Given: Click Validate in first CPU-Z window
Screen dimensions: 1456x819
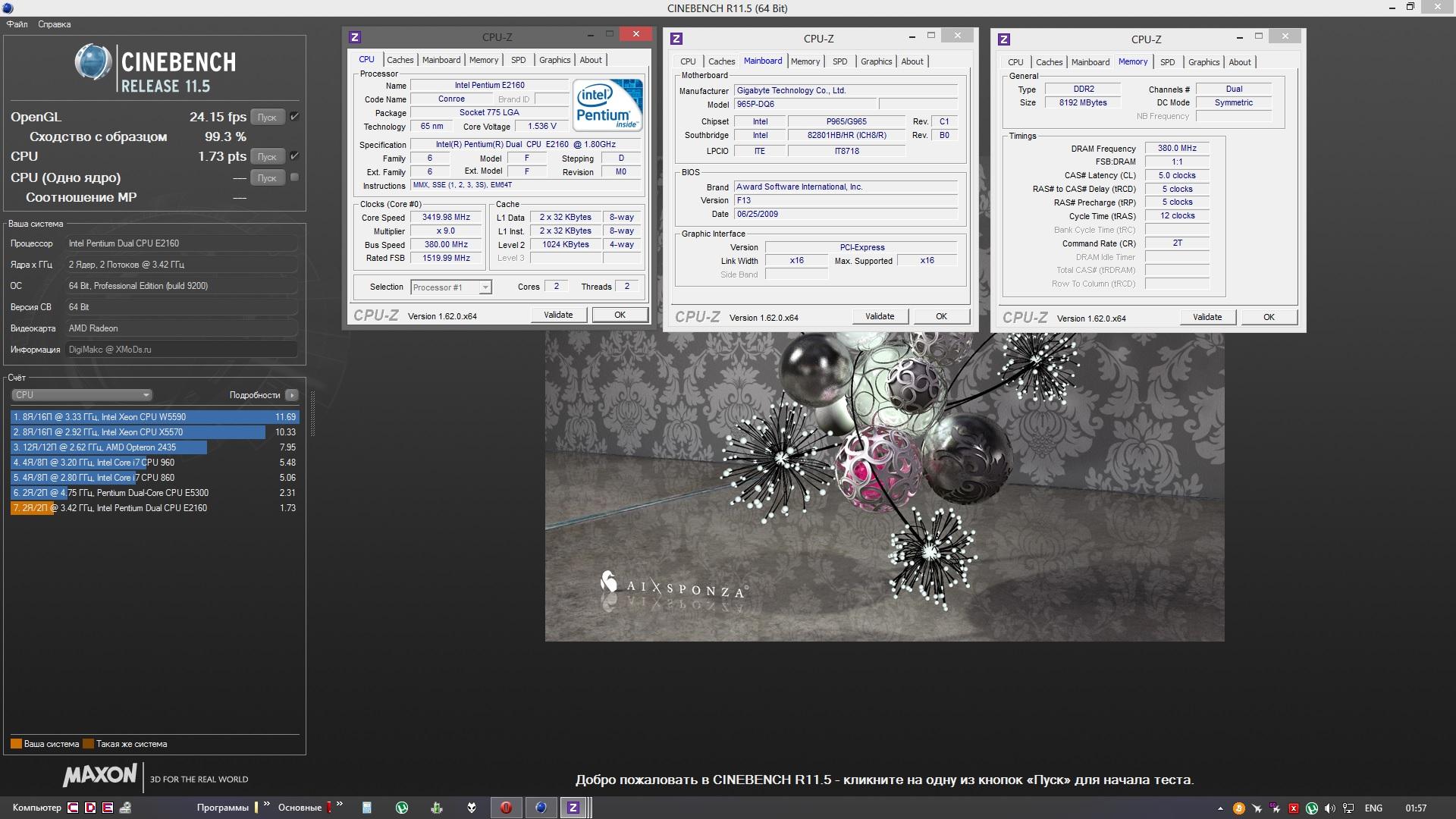Looking at the screenshot, I should pos(558,315).
